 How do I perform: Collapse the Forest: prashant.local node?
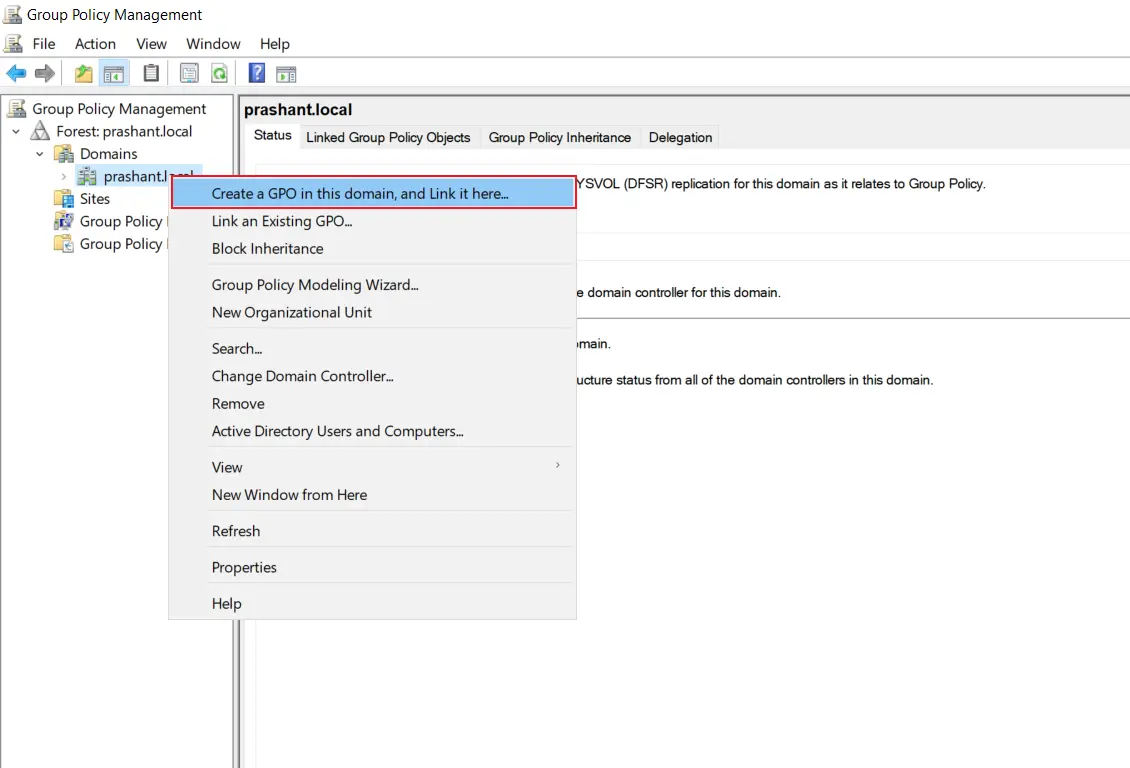point(16,132)
